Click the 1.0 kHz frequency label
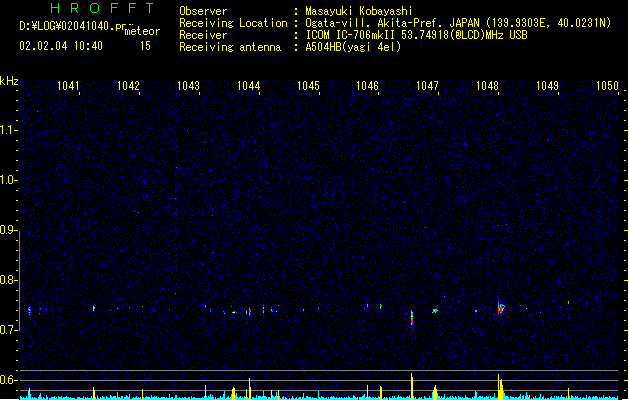 [x=8, y=180]
